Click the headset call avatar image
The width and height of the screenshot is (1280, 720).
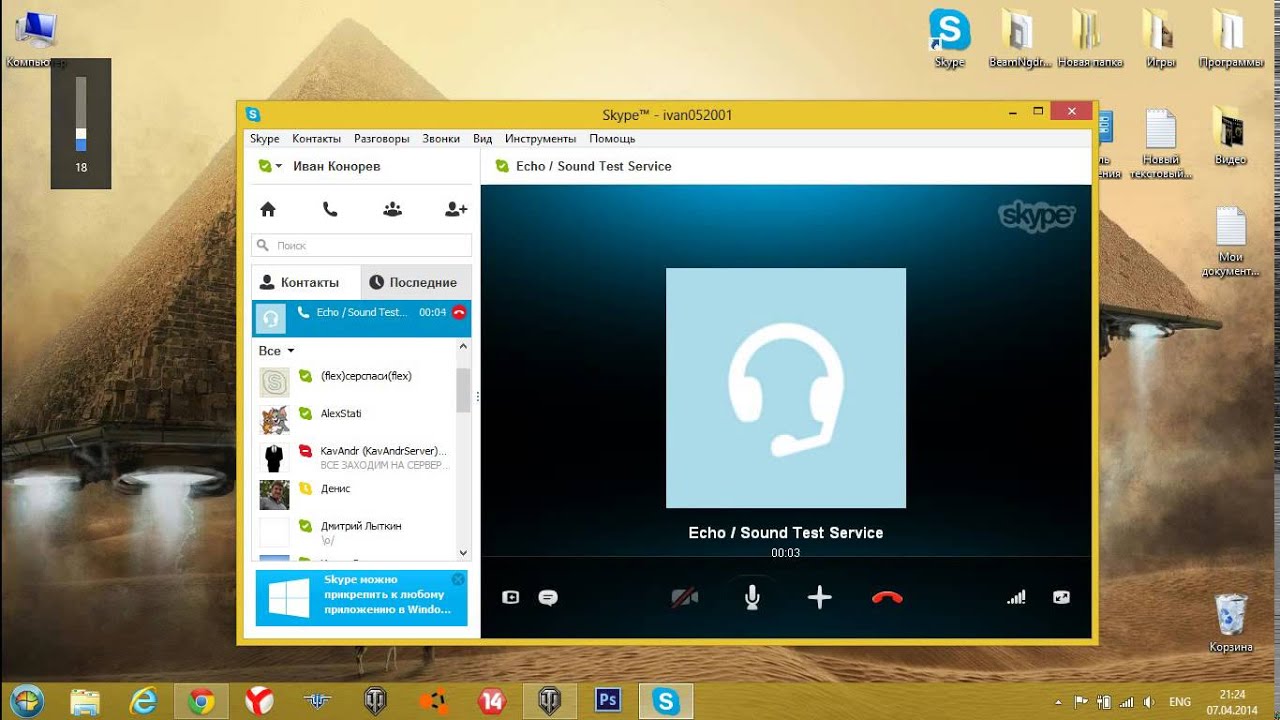pyautogui.click(x=786, y=388)
